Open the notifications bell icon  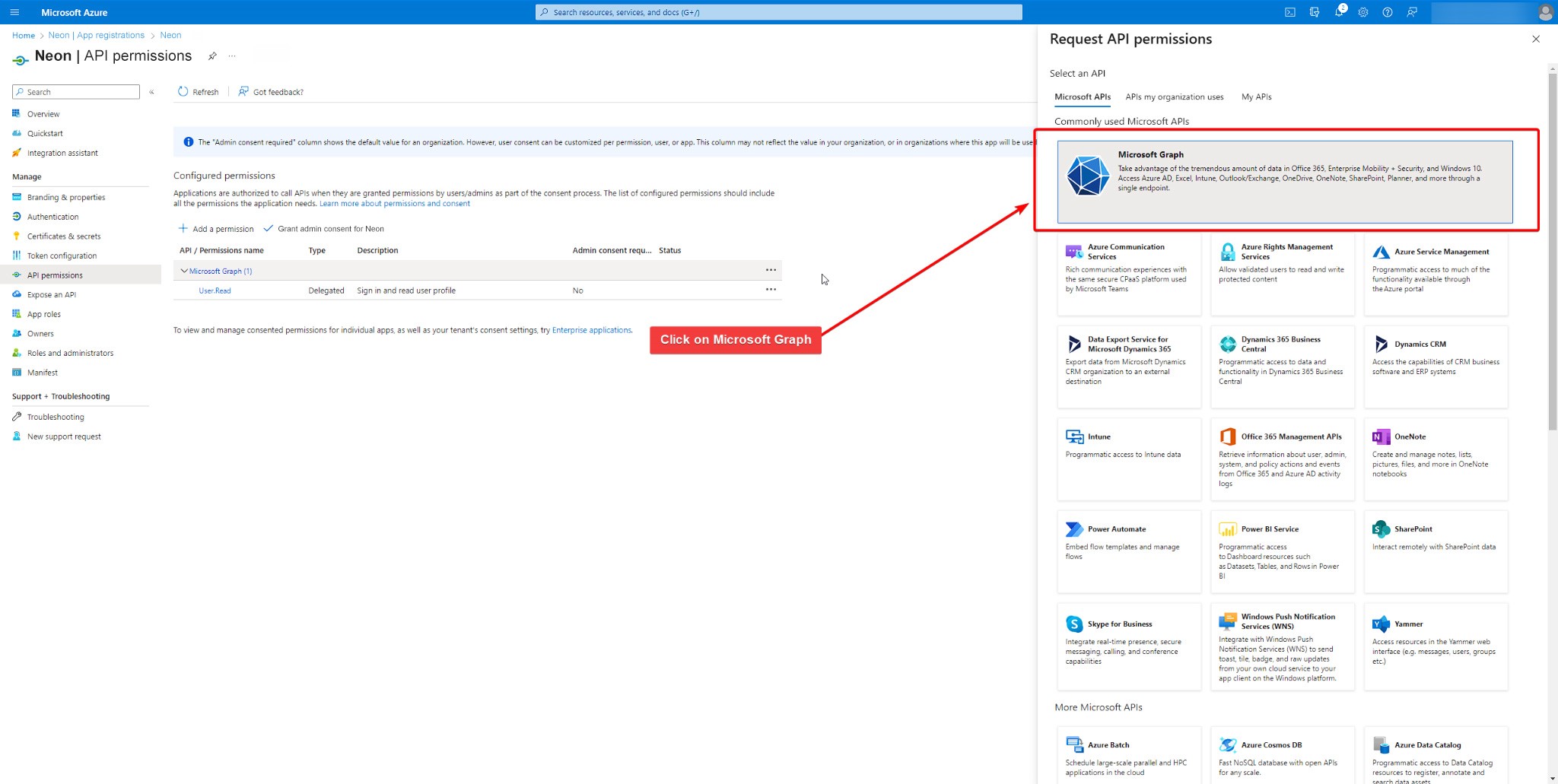tap(1339, 12)
